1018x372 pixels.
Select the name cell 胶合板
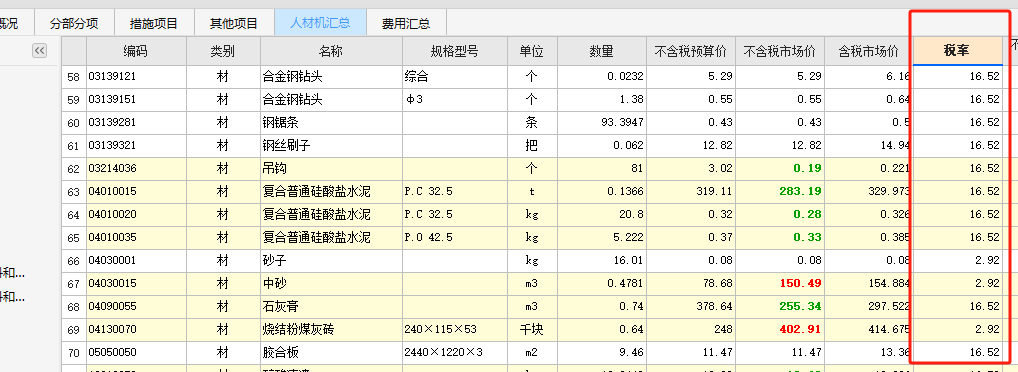point(331,353)
